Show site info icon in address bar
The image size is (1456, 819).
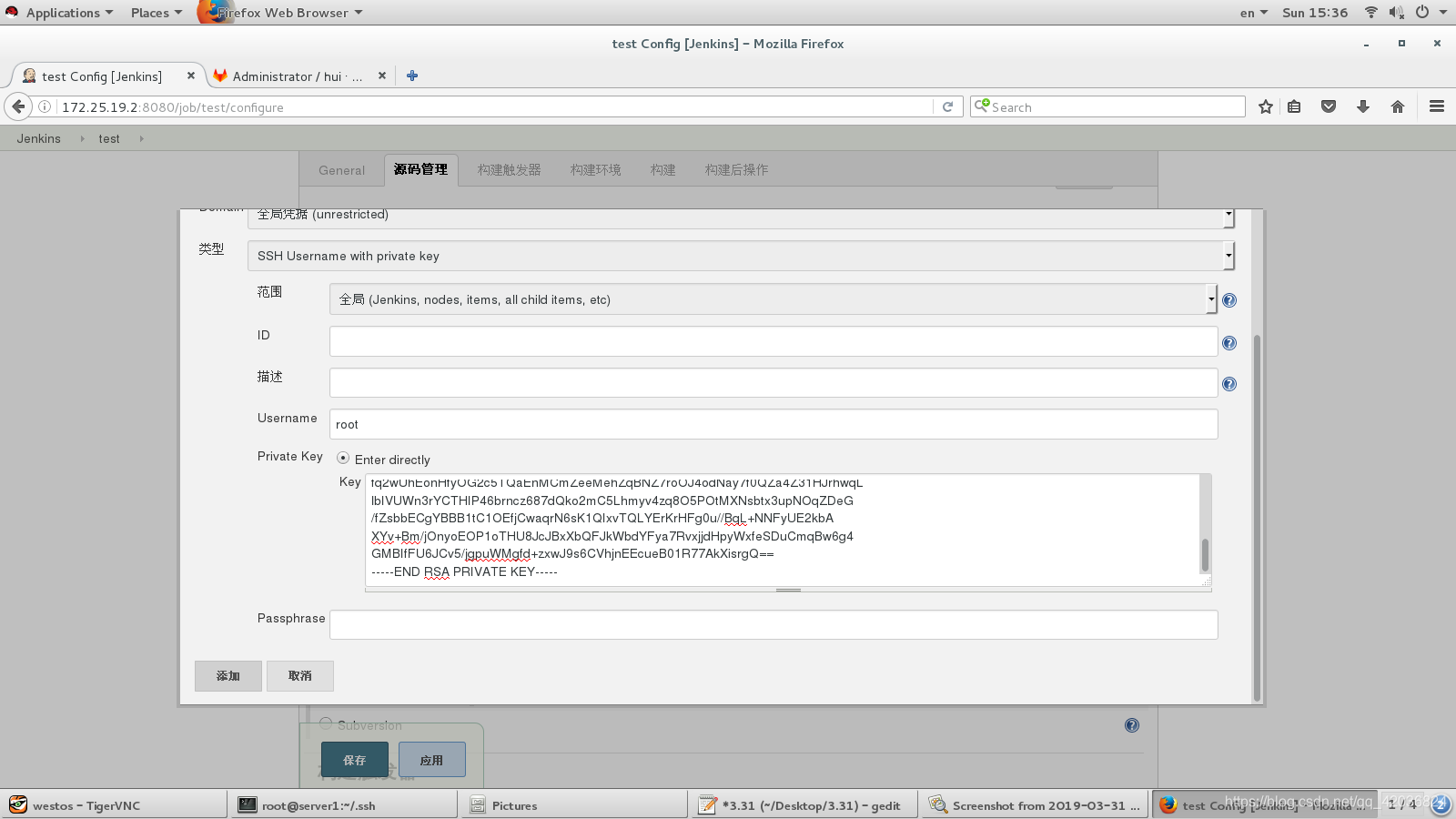click(44, 106)
